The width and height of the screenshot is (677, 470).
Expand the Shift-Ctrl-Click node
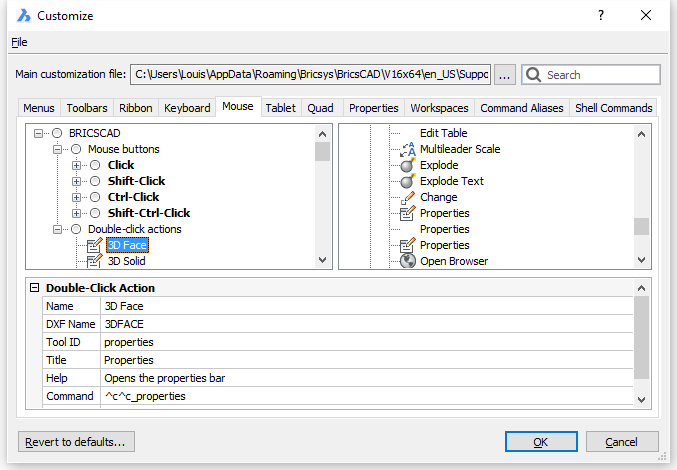click(76, 213)
